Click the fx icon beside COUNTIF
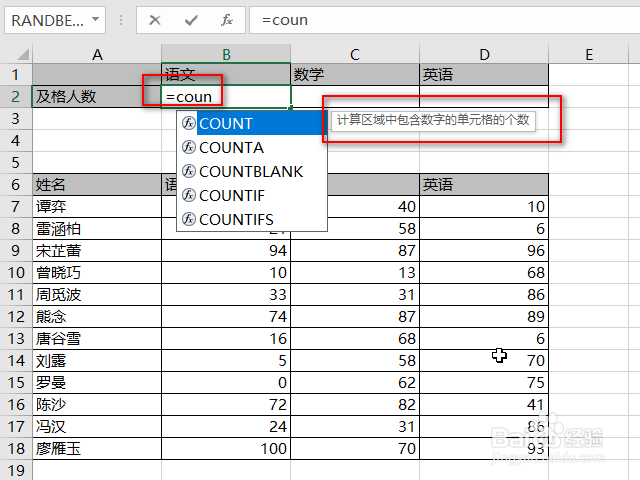 [x=189, y=195]
